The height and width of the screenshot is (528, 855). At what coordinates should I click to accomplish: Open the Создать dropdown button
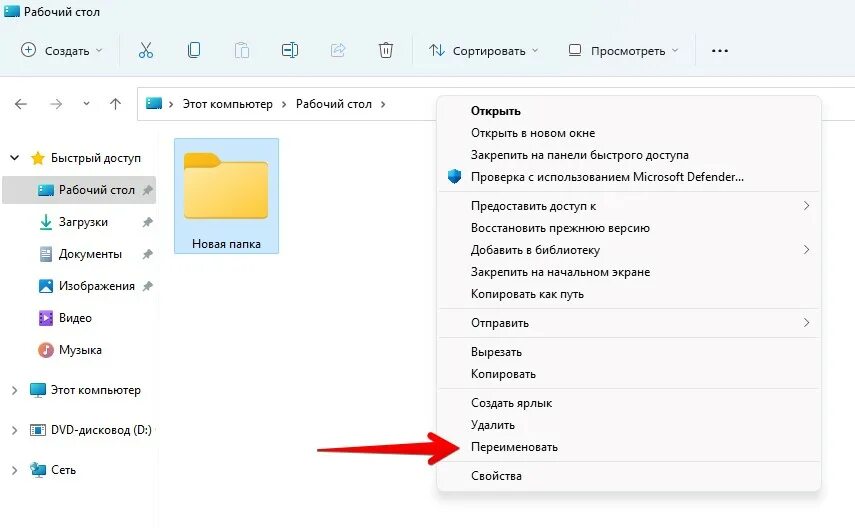pos(62,51)
